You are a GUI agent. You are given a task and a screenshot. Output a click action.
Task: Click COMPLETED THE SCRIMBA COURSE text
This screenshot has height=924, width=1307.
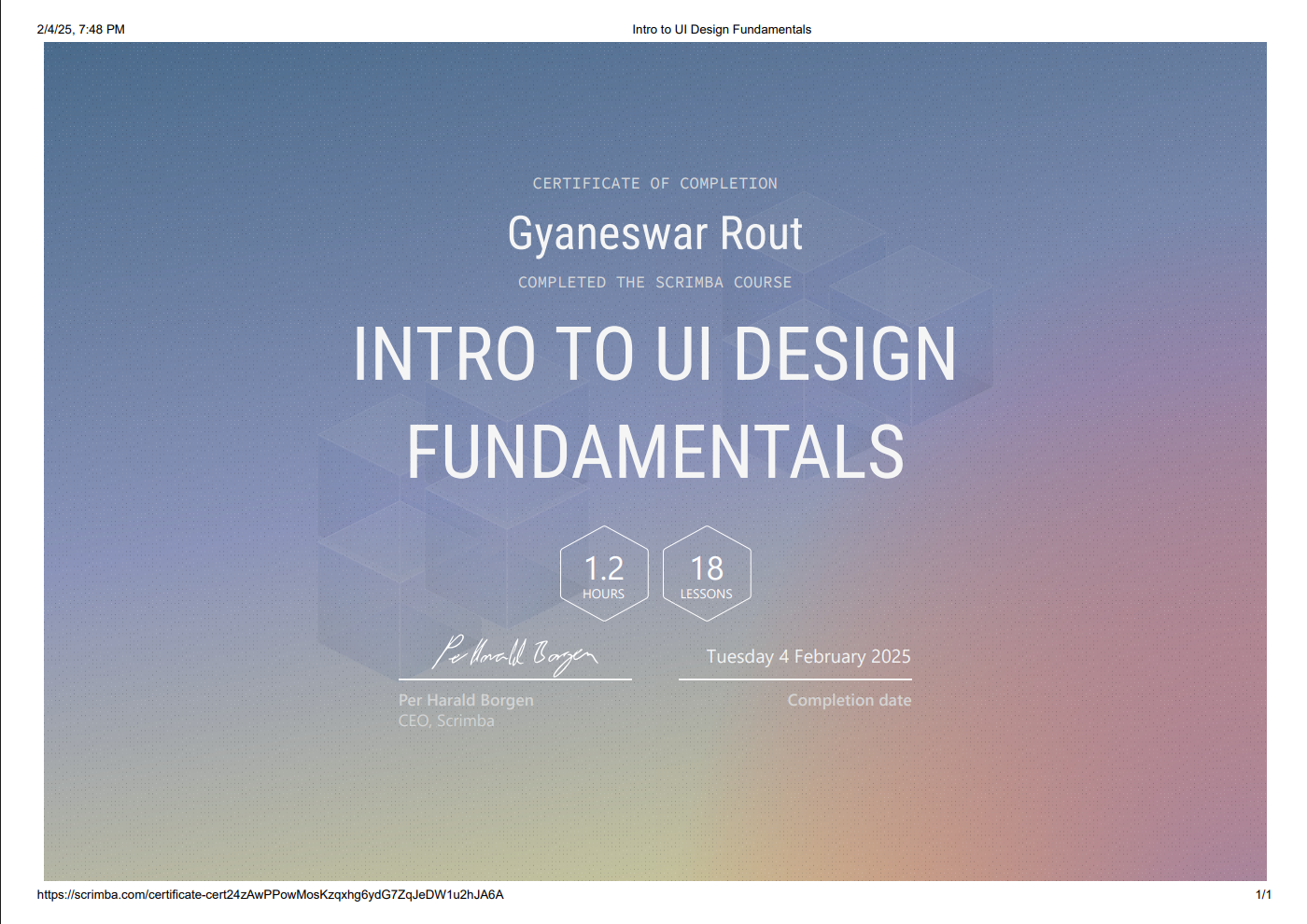(x=654, y=282)
